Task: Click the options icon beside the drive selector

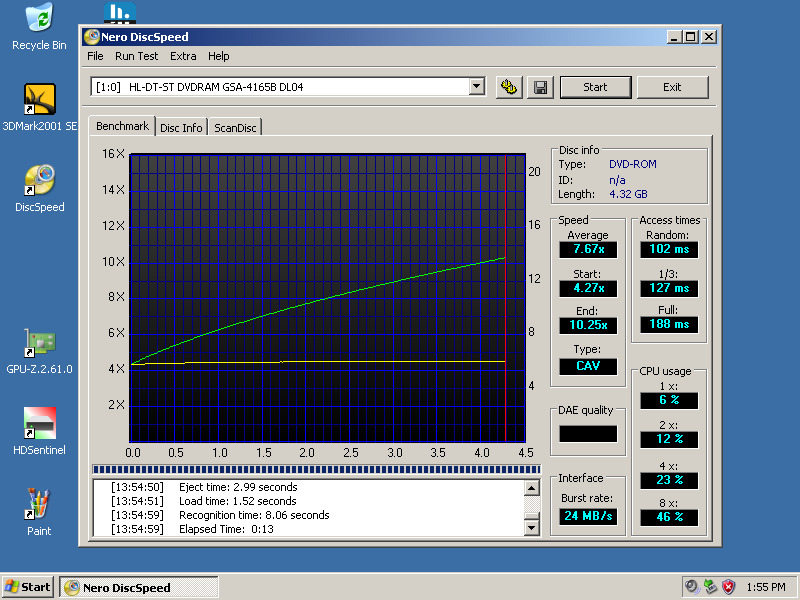Action: [508, 87]
